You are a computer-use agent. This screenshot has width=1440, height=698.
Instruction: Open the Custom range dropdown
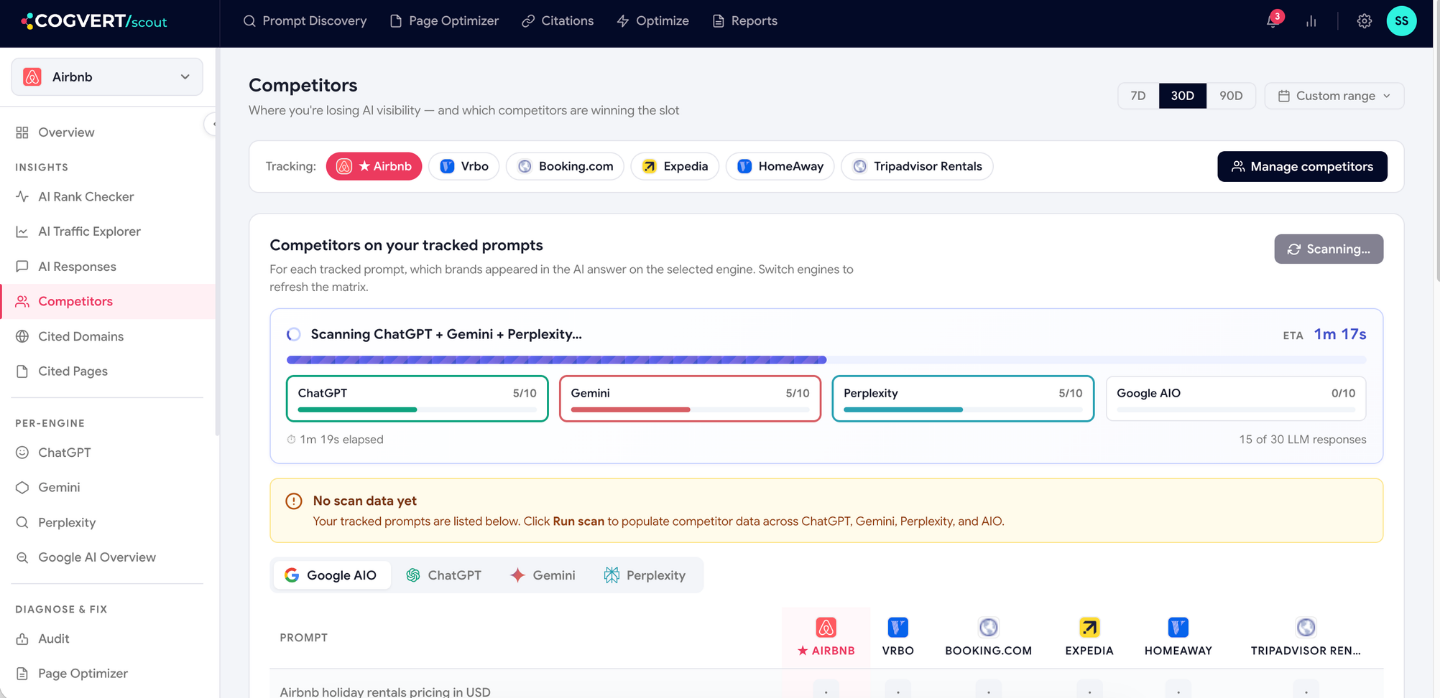[1334, 96]
